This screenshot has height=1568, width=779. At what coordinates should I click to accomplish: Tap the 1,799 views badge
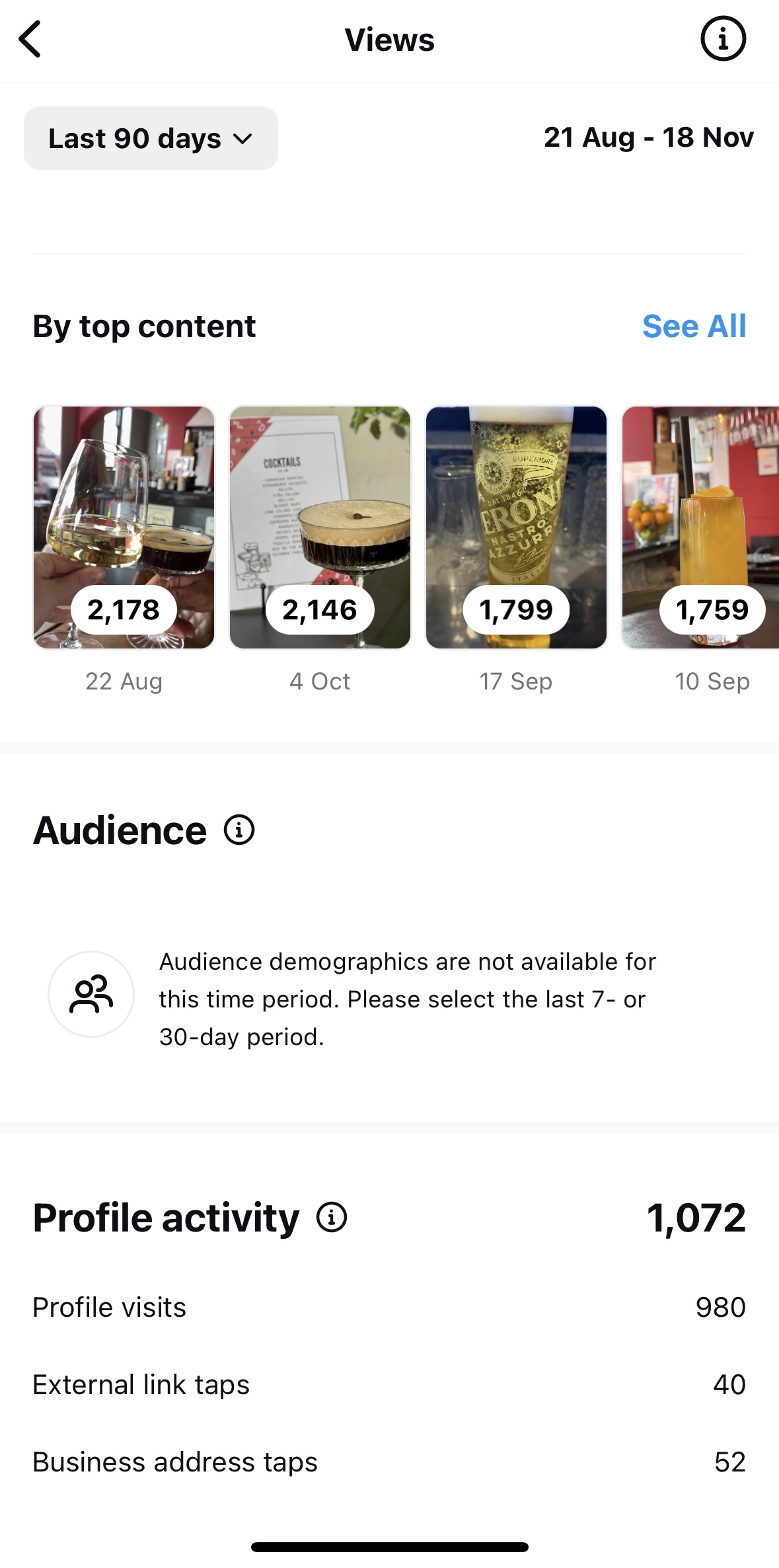516,609
